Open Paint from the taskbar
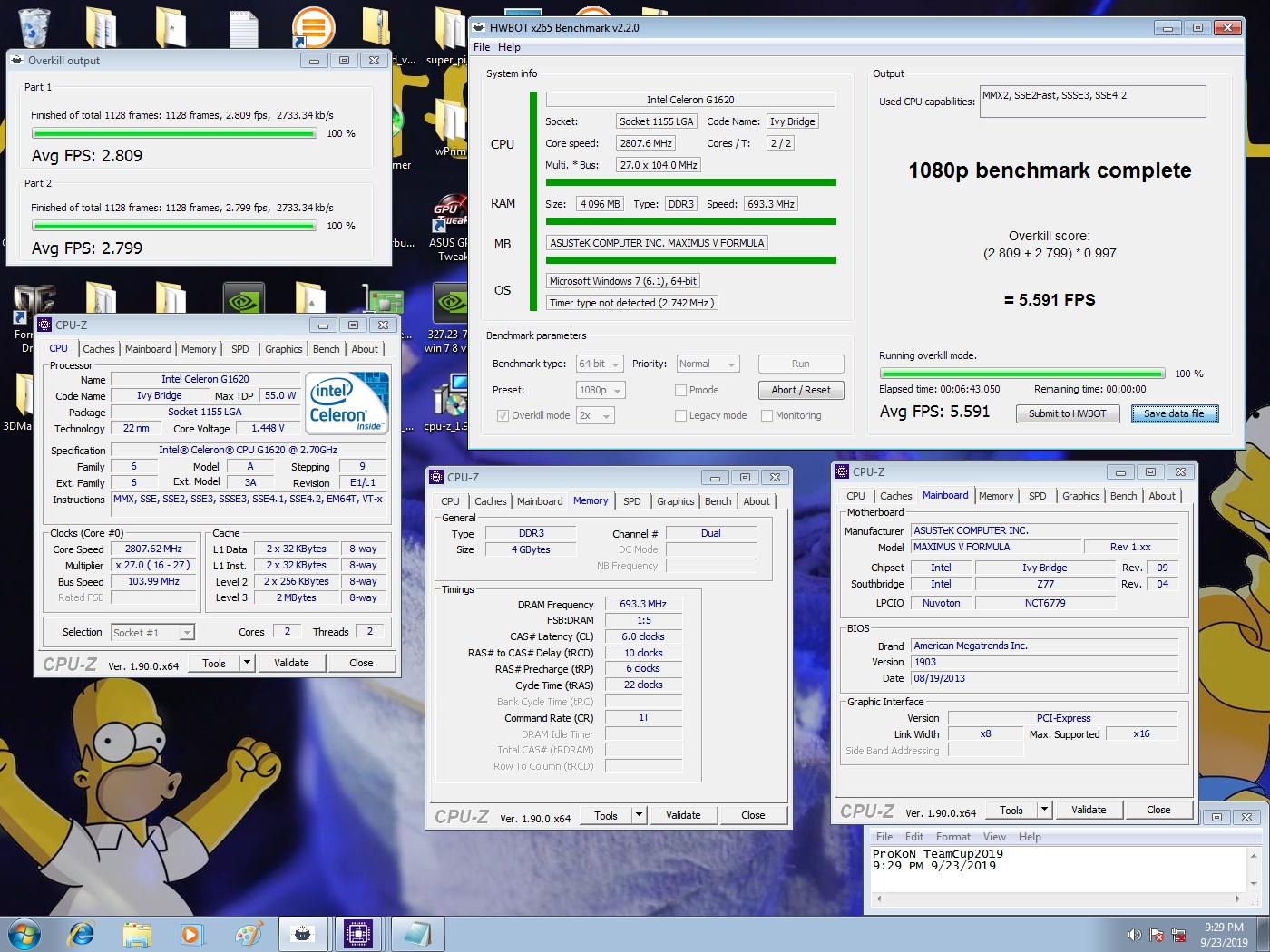This screenshot has height=952, width=1270. [249, 933]
